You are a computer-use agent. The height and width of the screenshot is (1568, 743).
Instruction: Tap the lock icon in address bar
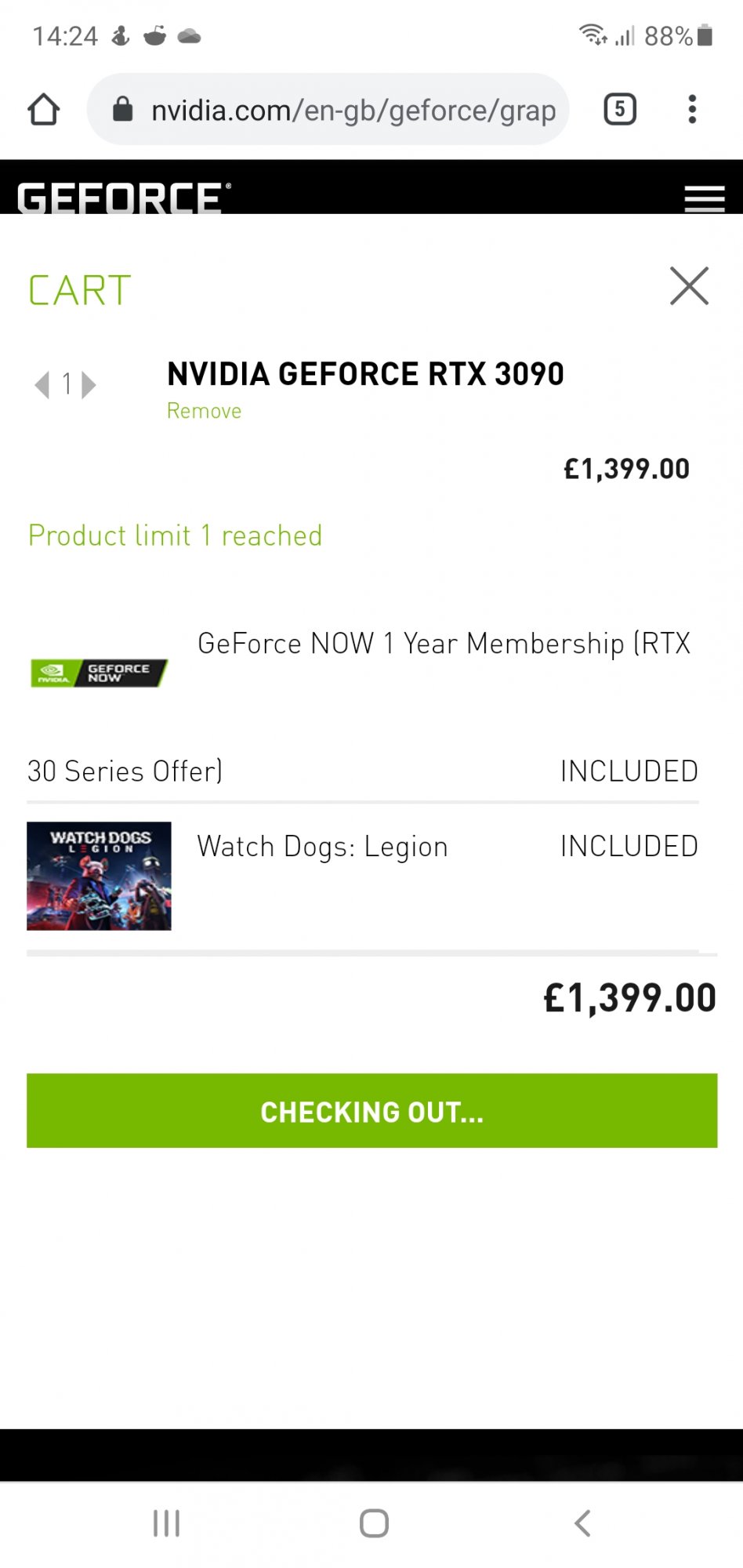pyautogui.click(x=123, y=109)
